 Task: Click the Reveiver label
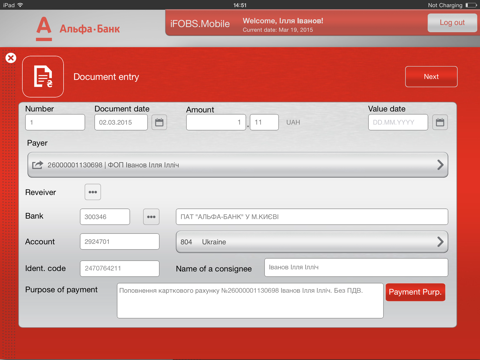(x=41, y=192)
